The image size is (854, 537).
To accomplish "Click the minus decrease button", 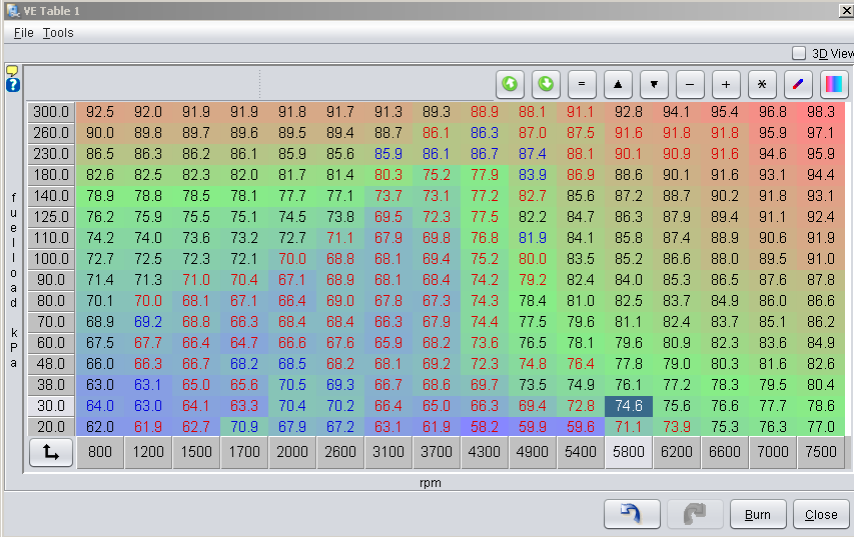I will pos(690,84).
